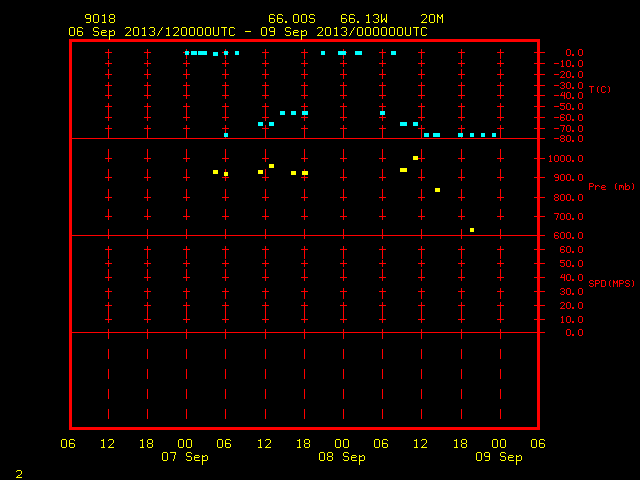The width and height of the screenshot is (640, 480).
Task: Click the station ID 9018 label
Action: point(100,19)
